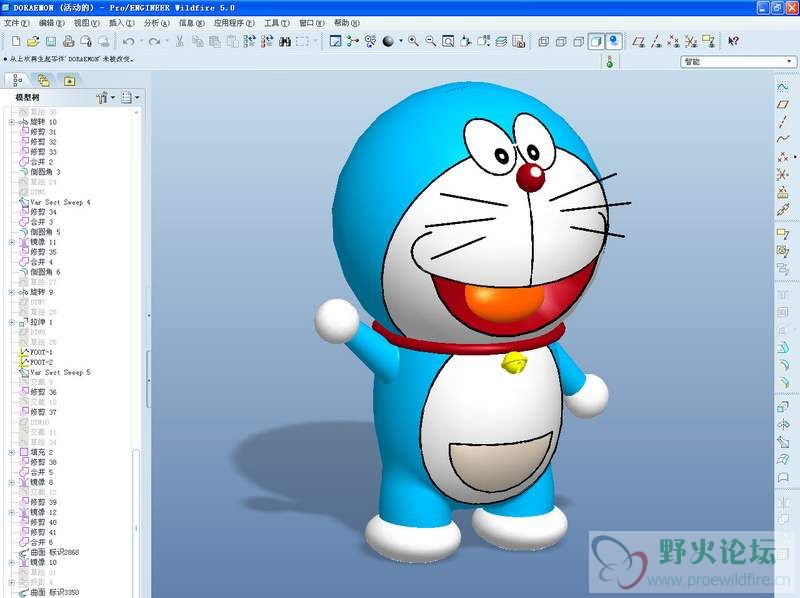Click the Datum curve tool in right toolbar
Viewport: 800px width, 598px height.
pyautogui.click(x=783, y=139)
